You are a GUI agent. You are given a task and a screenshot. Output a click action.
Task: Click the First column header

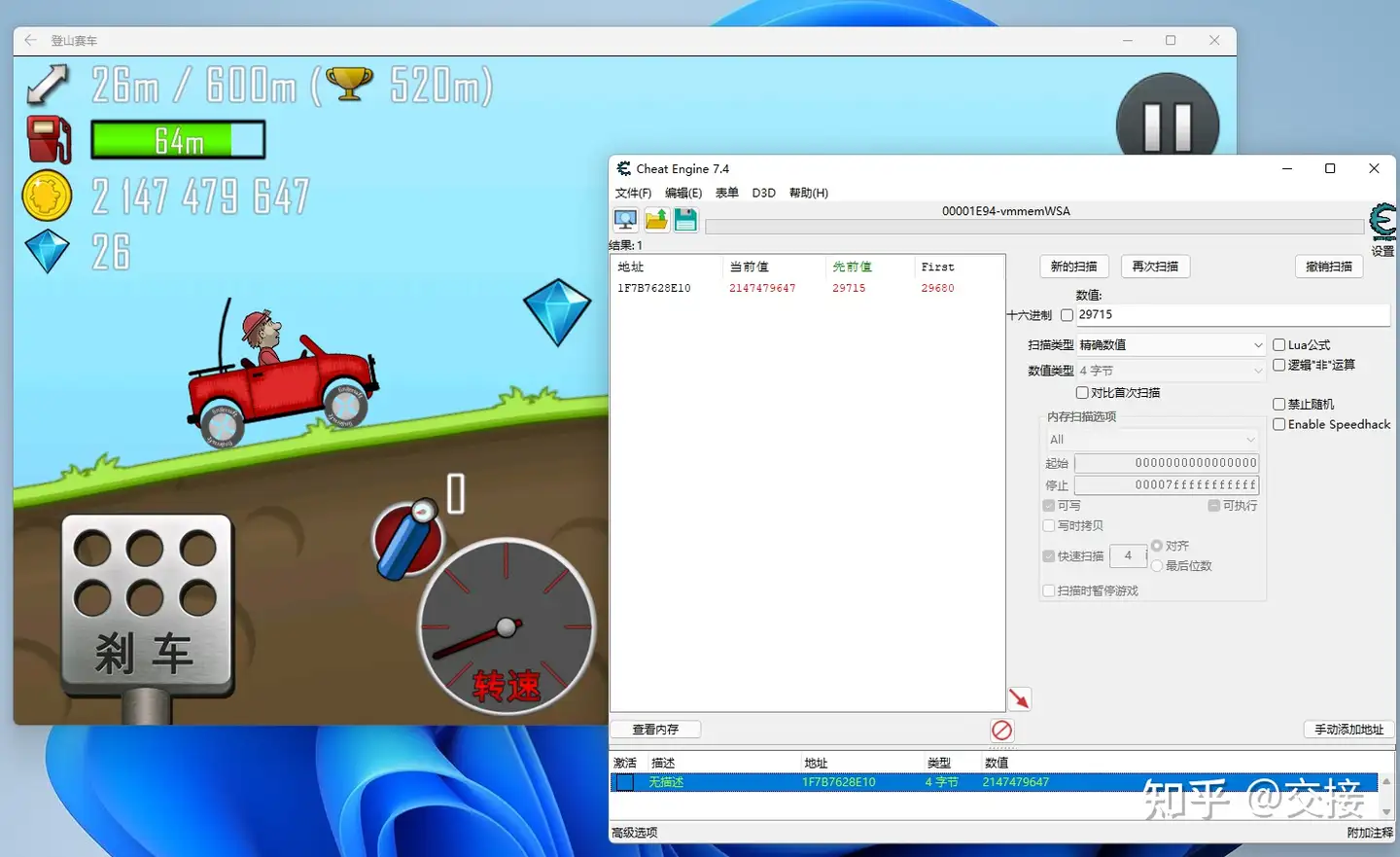tap(938, 267)
